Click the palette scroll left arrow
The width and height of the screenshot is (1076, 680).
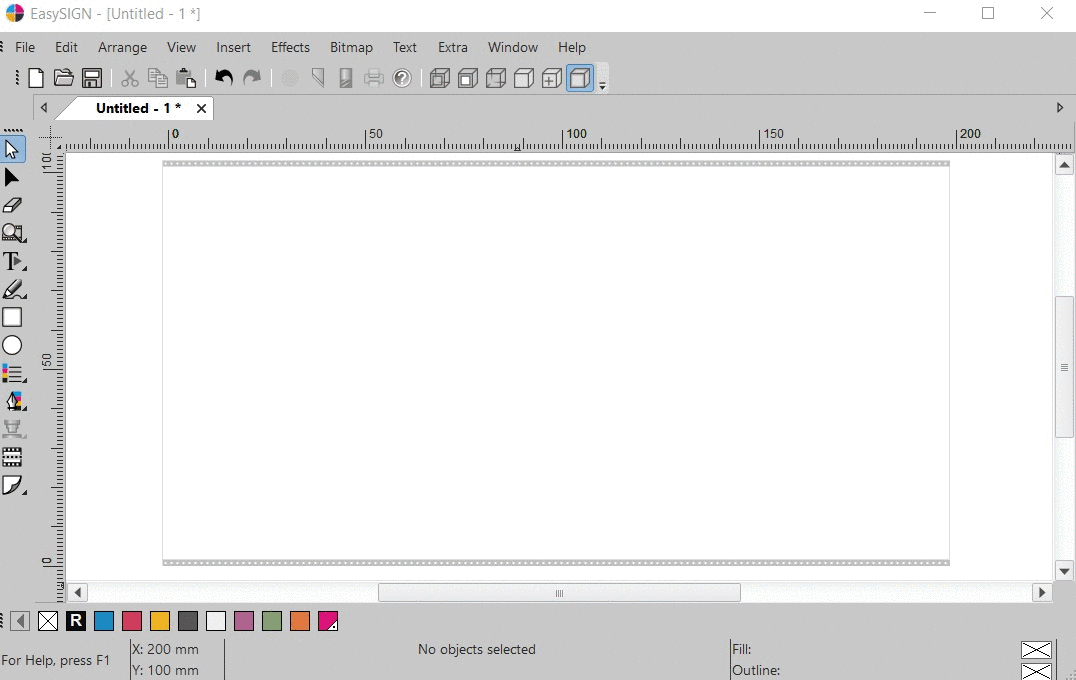coord(20,621)
